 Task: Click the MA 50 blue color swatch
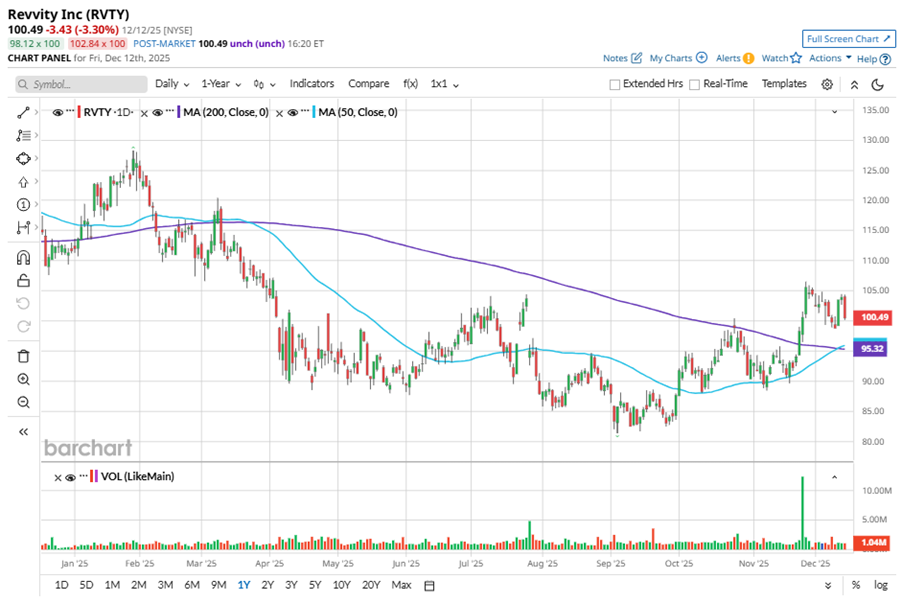(x=314, y=112)
